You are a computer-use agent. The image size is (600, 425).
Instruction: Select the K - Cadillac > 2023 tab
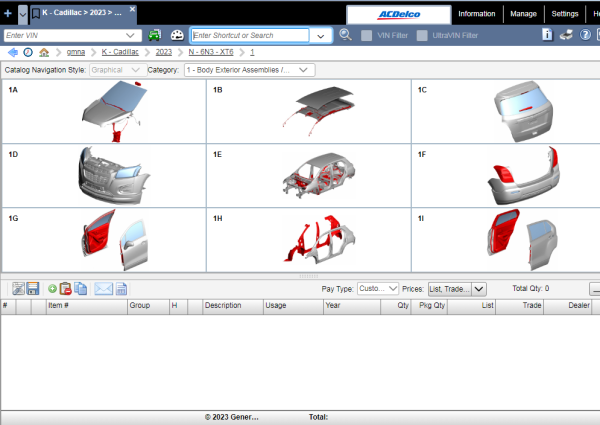click(x=82, y=13)
